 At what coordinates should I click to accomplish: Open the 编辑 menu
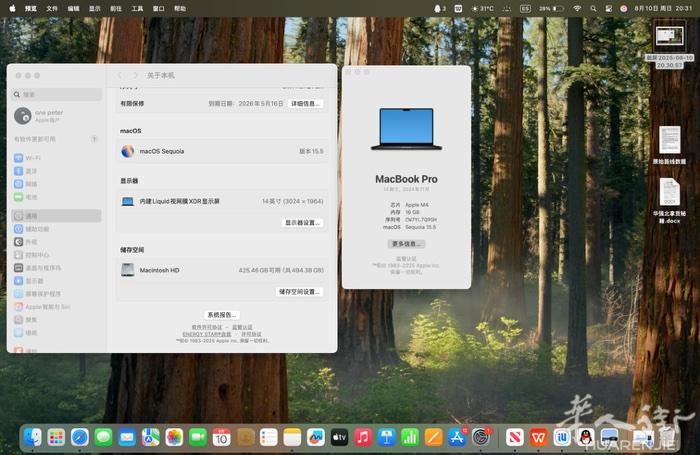74,8
